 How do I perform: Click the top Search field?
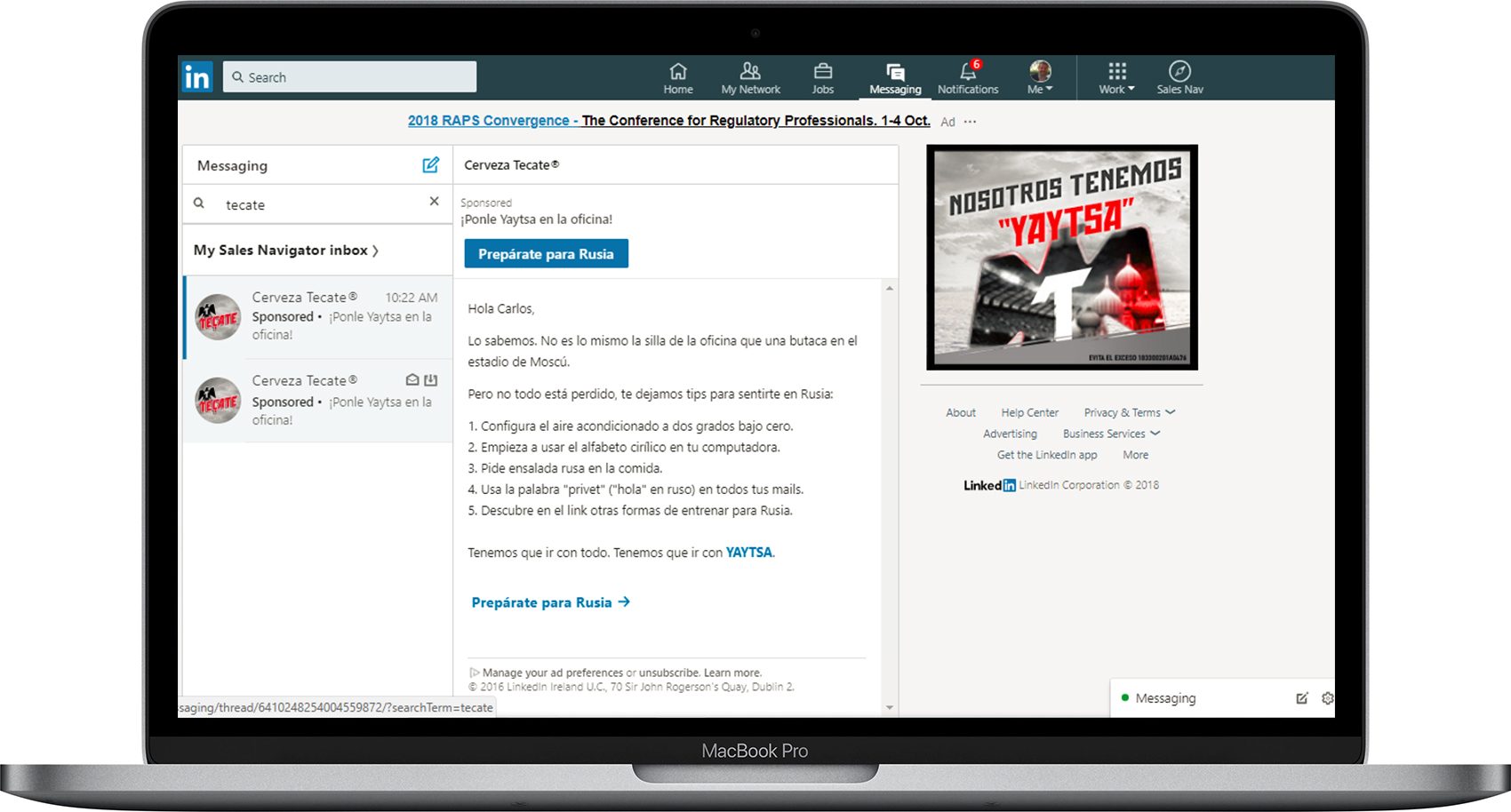click(x=349, y=77)
